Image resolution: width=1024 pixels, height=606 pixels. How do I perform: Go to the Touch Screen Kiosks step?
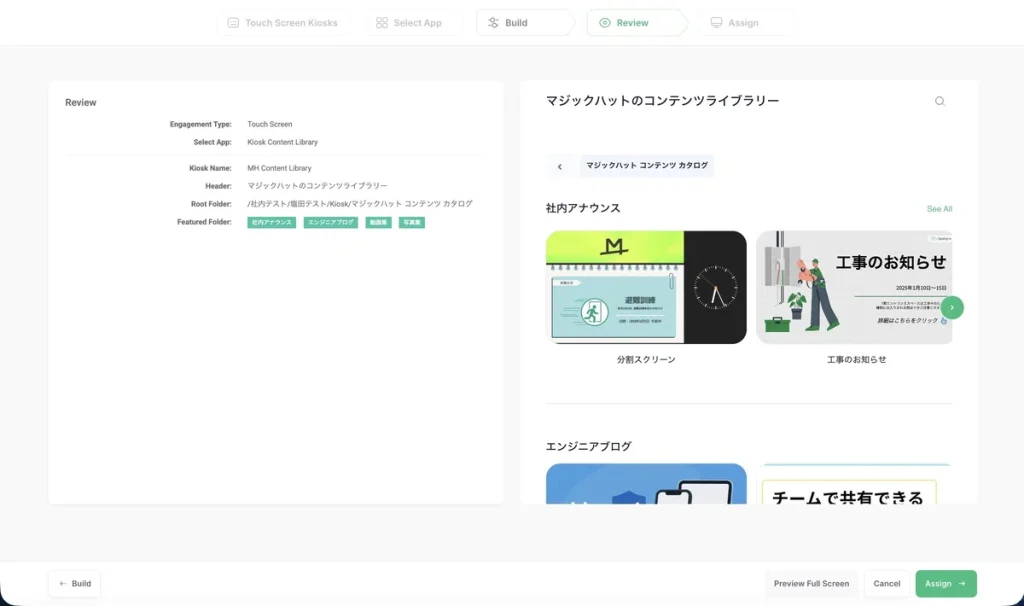(x=282, y=23)
